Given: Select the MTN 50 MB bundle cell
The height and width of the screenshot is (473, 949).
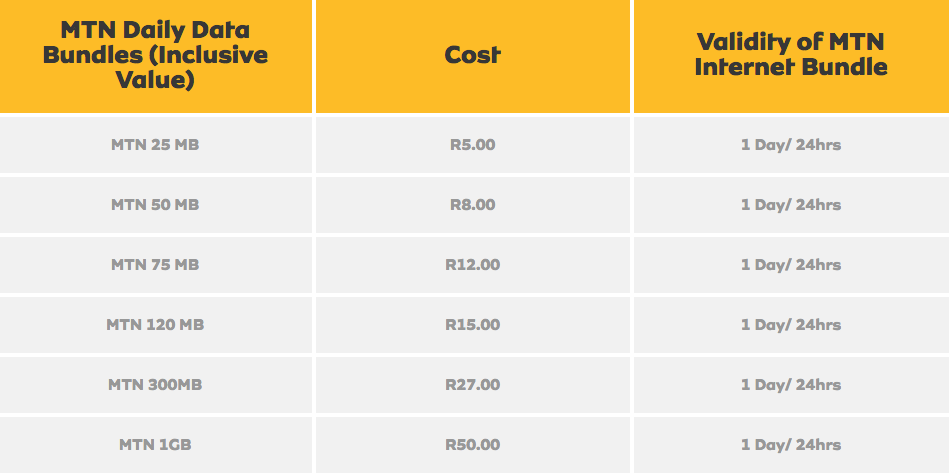Looking at the screenshot, I should pyautogui.click(x=156, y=204).
